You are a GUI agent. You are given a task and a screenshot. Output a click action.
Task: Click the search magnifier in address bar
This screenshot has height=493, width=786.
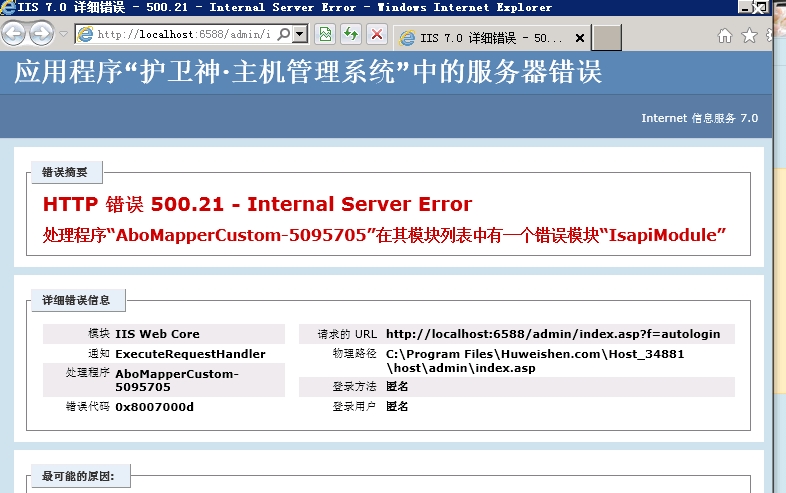(x=284, y=34)
